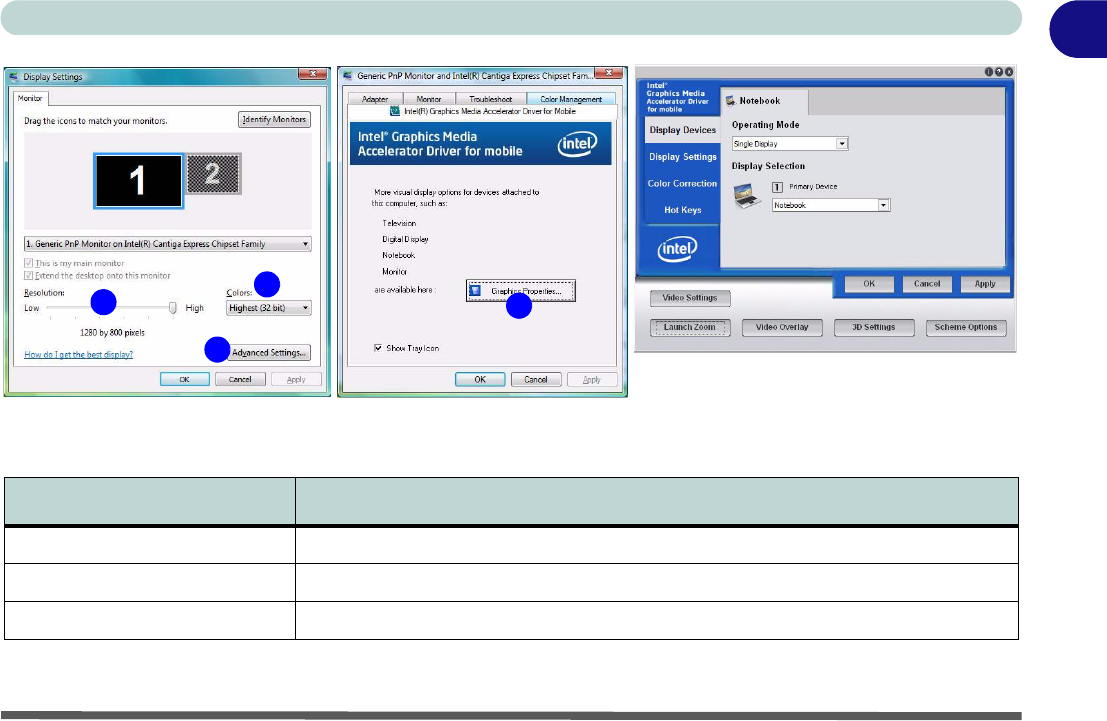Screen dimensions: 1107x721
Task: Switch to Monitor tab in Display Settings
Action: coord(30,98)
